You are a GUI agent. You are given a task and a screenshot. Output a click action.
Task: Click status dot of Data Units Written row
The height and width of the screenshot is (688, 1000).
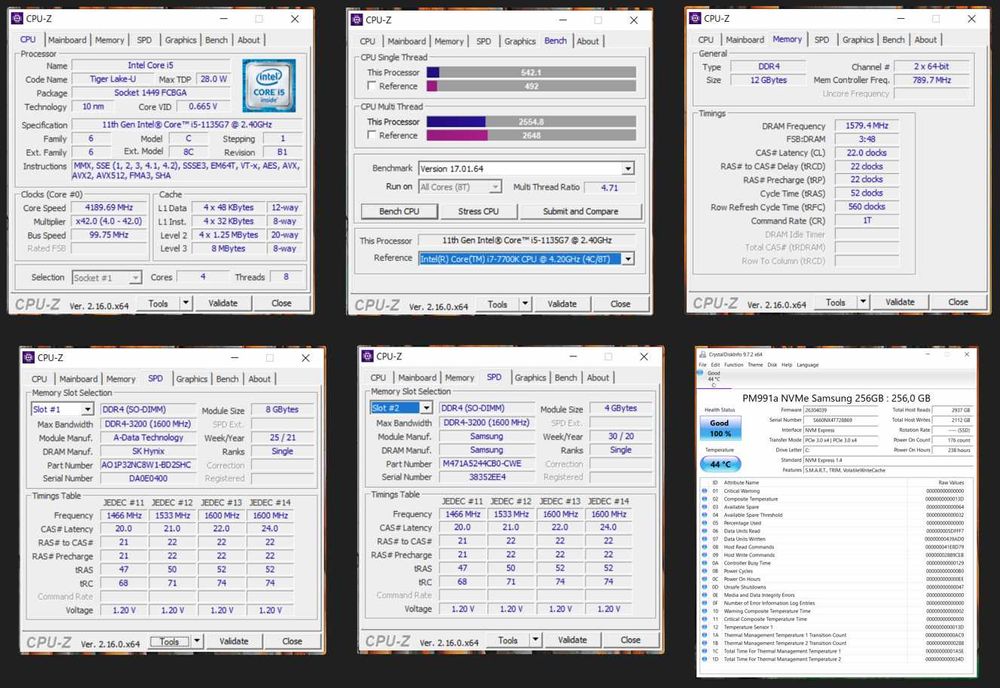[x=705, y=539]
